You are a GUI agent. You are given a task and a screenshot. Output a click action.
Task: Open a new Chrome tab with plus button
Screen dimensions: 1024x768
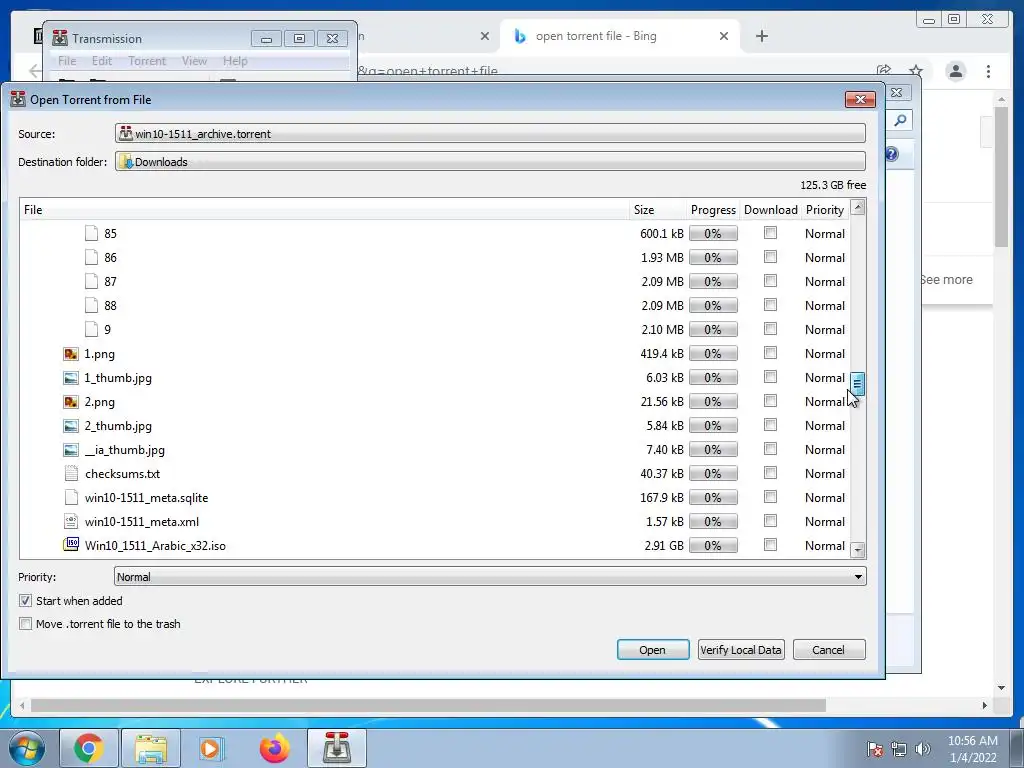click(761, 36)
